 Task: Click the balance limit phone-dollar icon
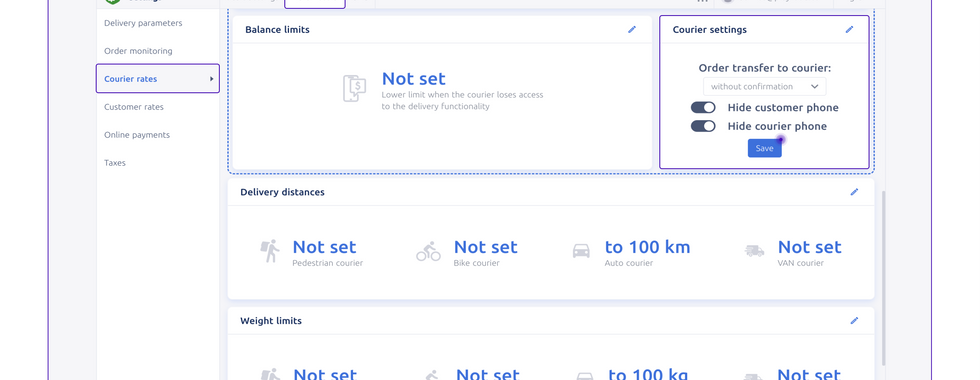coord(354,88)
